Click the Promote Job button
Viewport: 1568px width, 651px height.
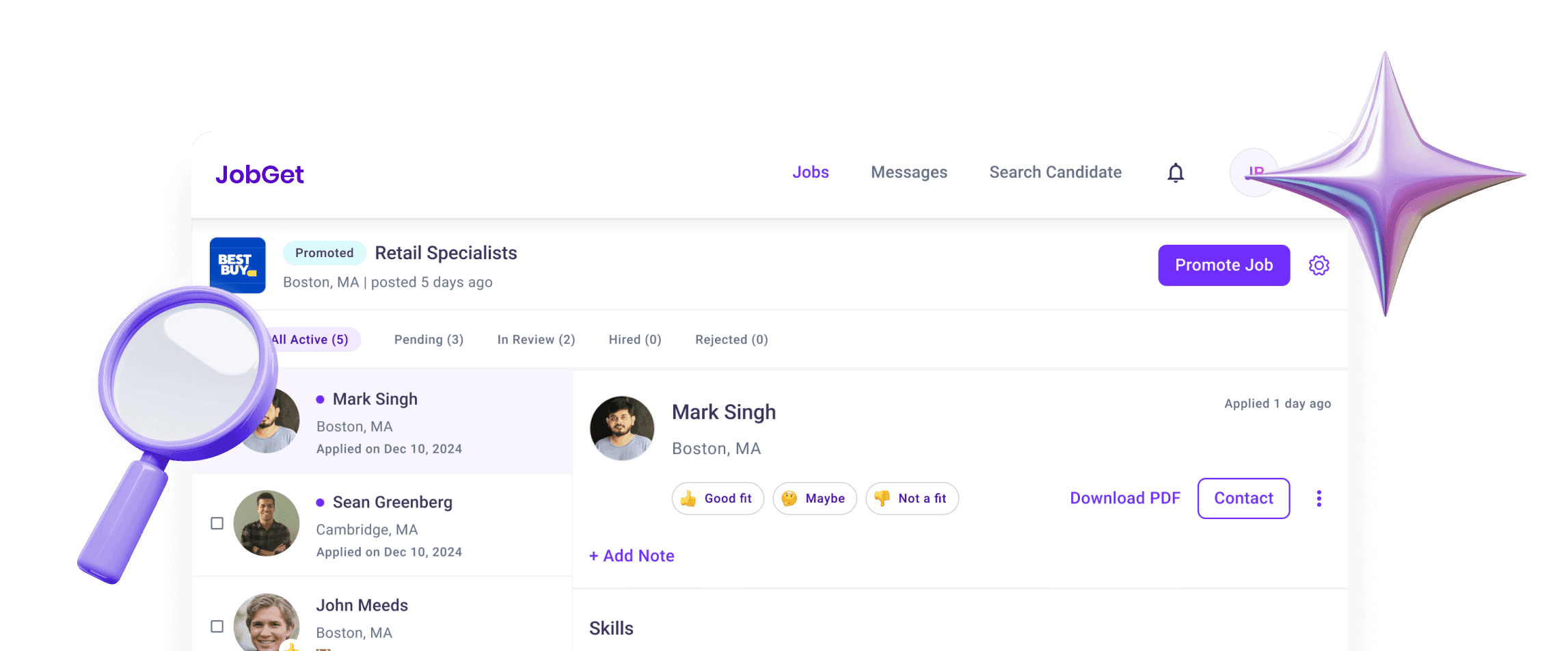tap(1223, 265)
